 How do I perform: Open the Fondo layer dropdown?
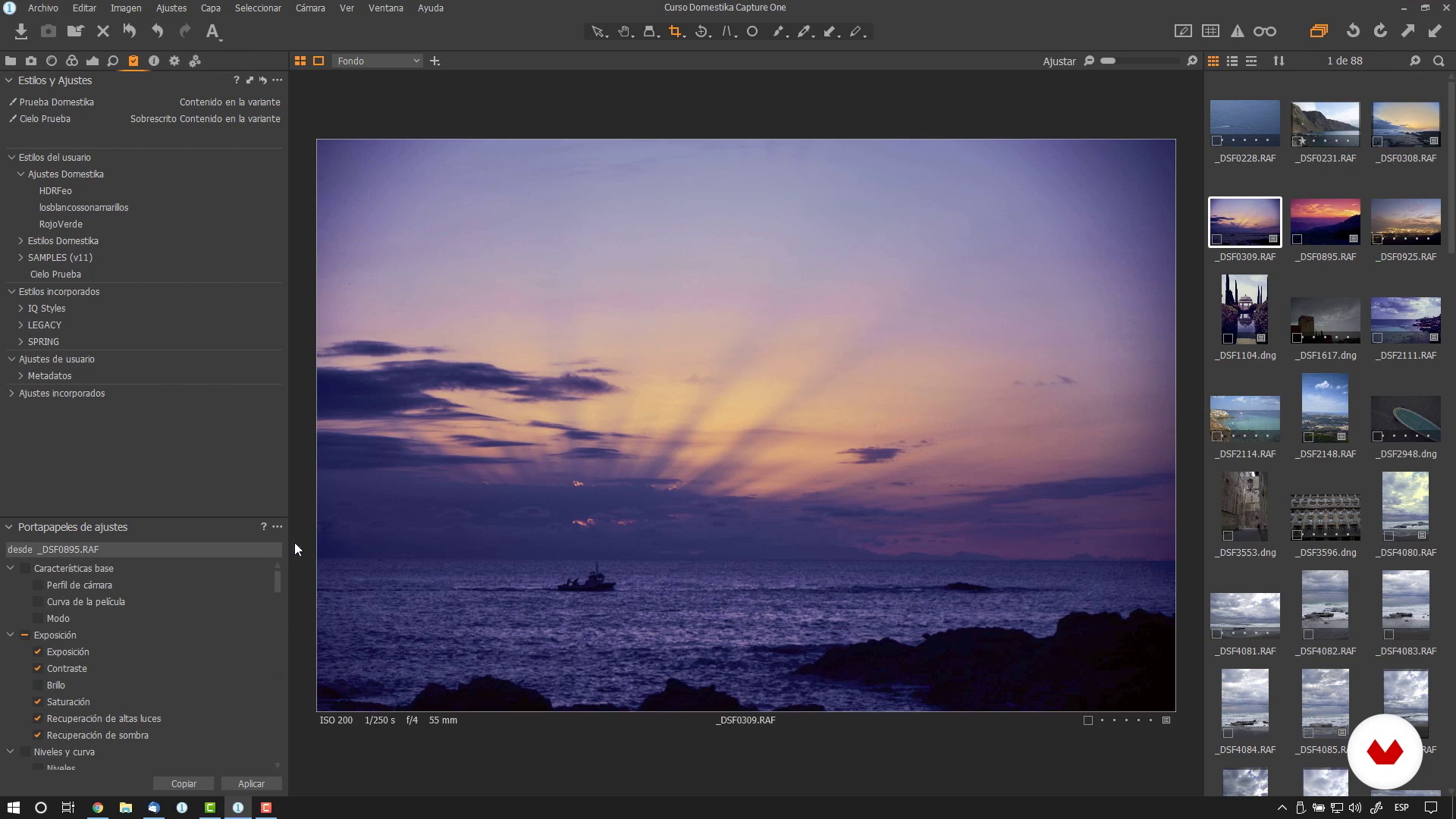[x=378, y=61]
